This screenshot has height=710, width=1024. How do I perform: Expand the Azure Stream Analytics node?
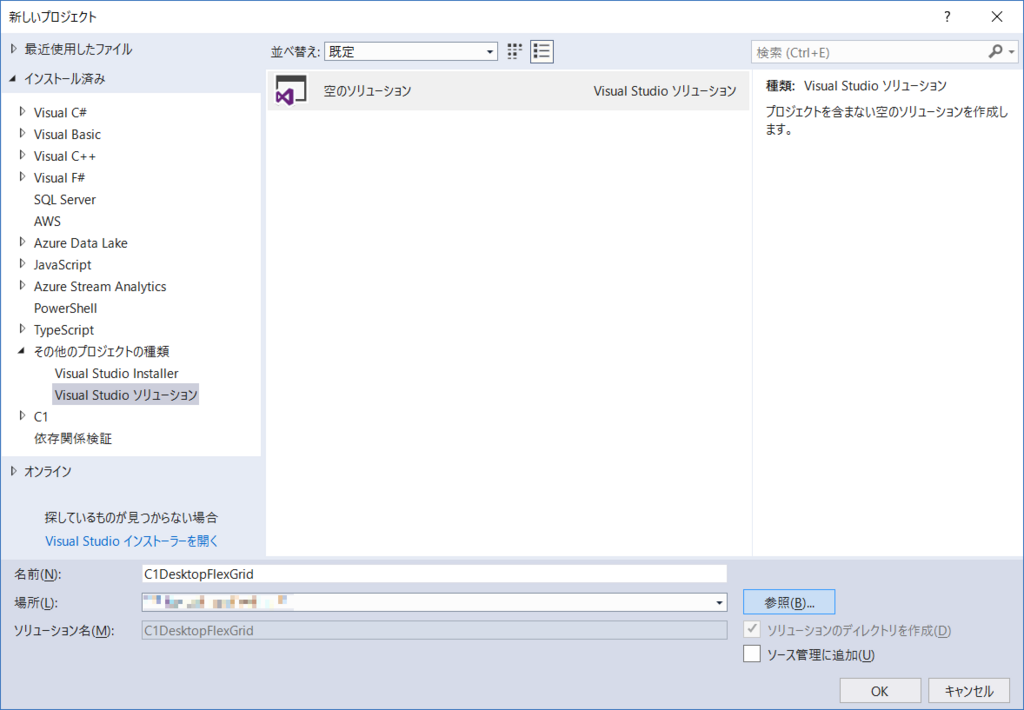[x=23, y=285]
